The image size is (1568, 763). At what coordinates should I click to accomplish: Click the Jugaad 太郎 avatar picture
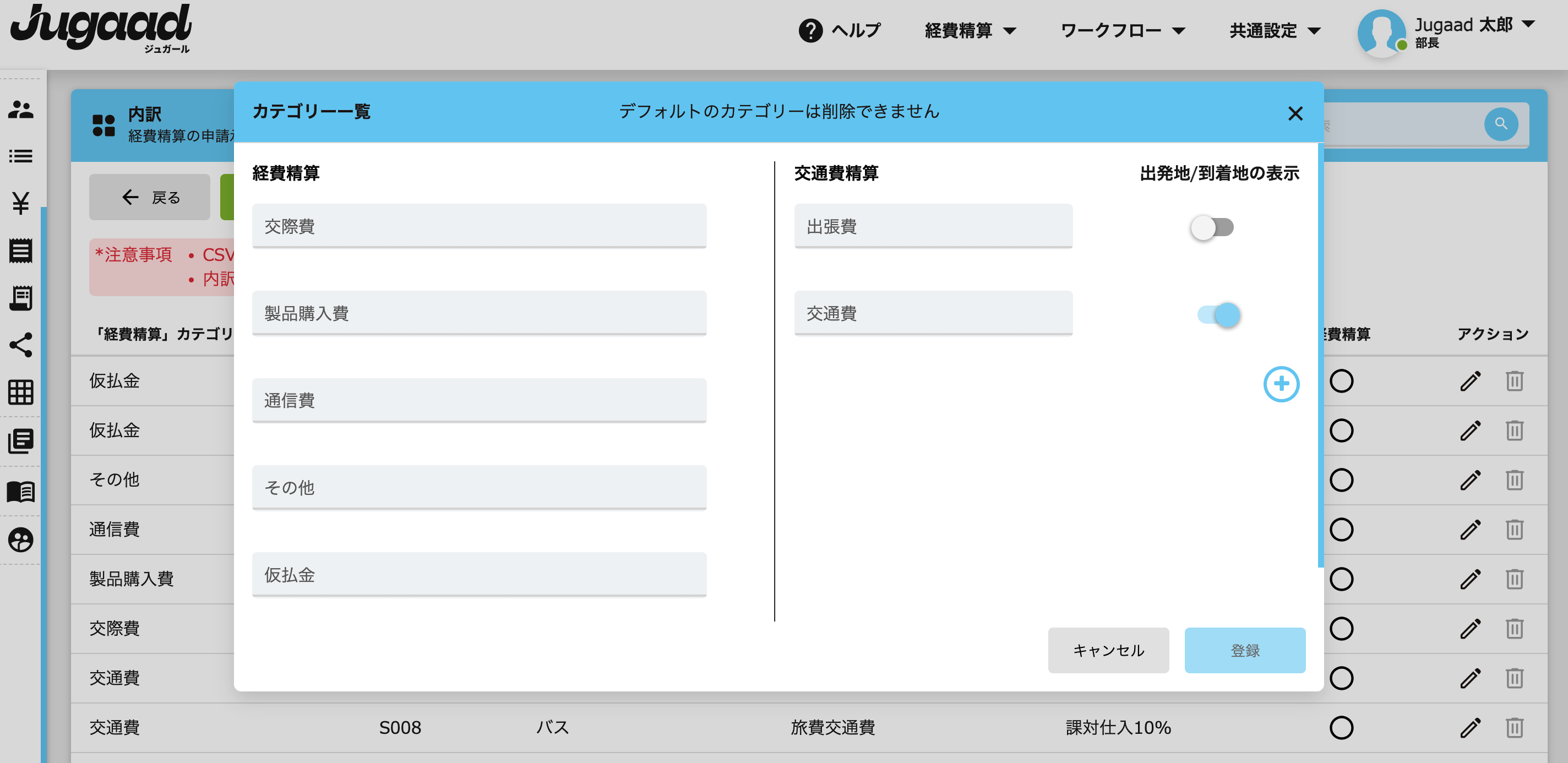click(1381, 34)
